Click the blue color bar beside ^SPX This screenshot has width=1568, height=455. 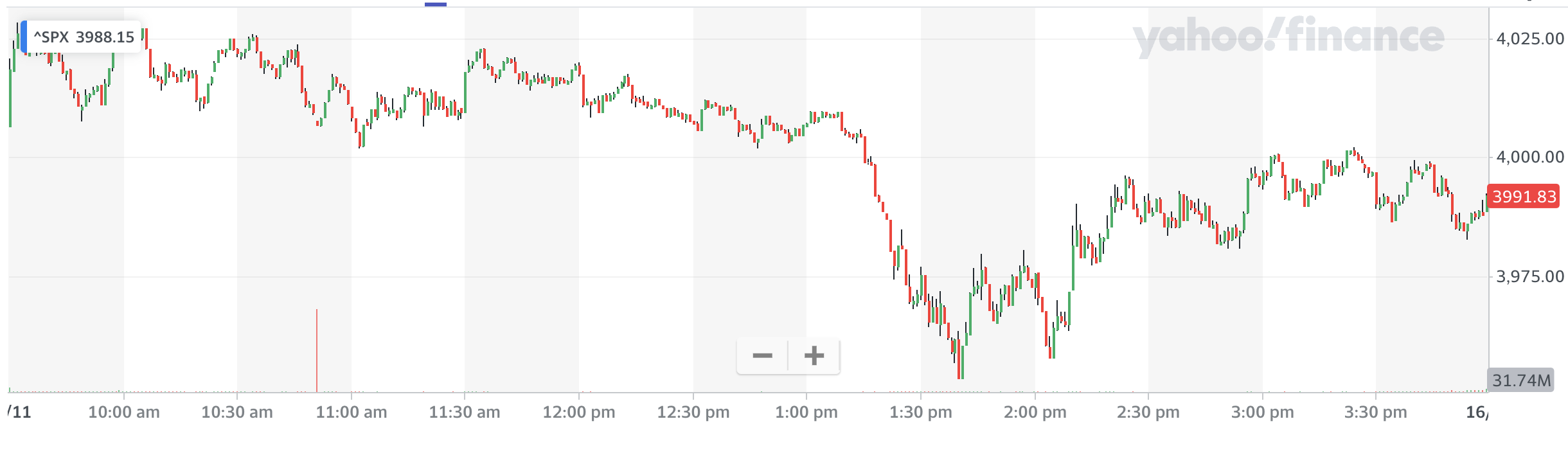tap(23, 37)
